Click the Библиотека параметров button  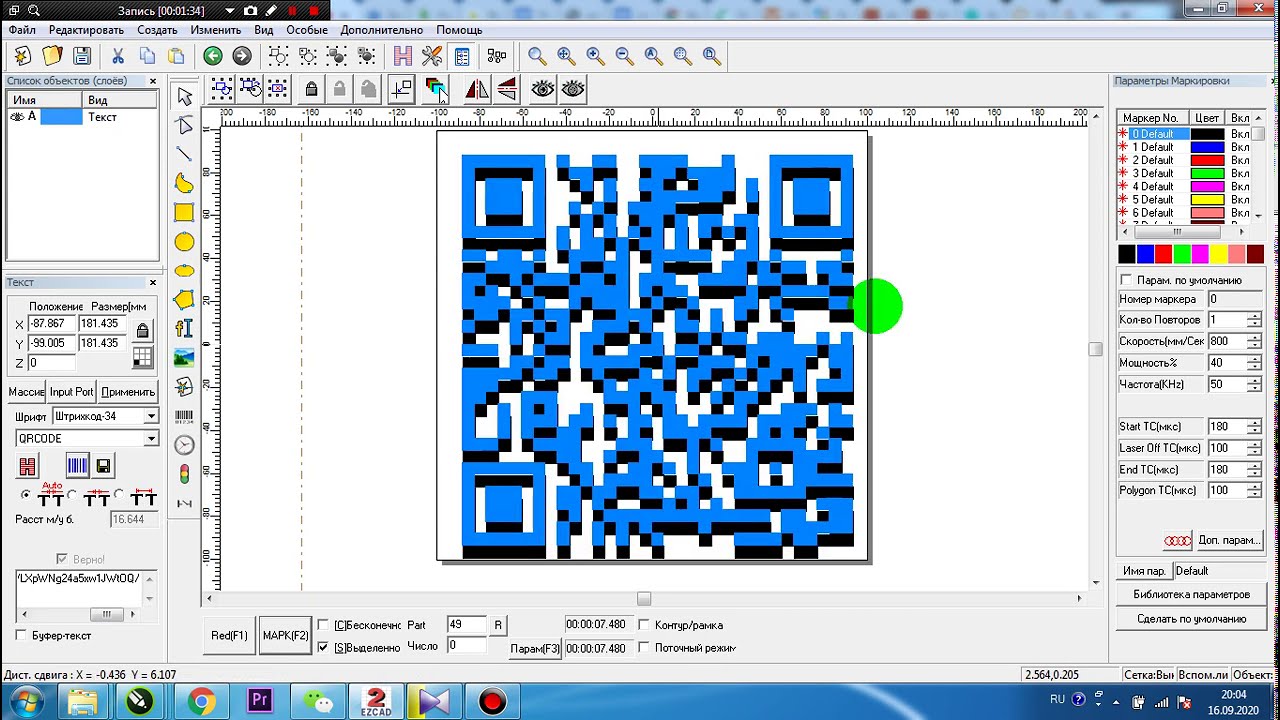point(1191,594)
